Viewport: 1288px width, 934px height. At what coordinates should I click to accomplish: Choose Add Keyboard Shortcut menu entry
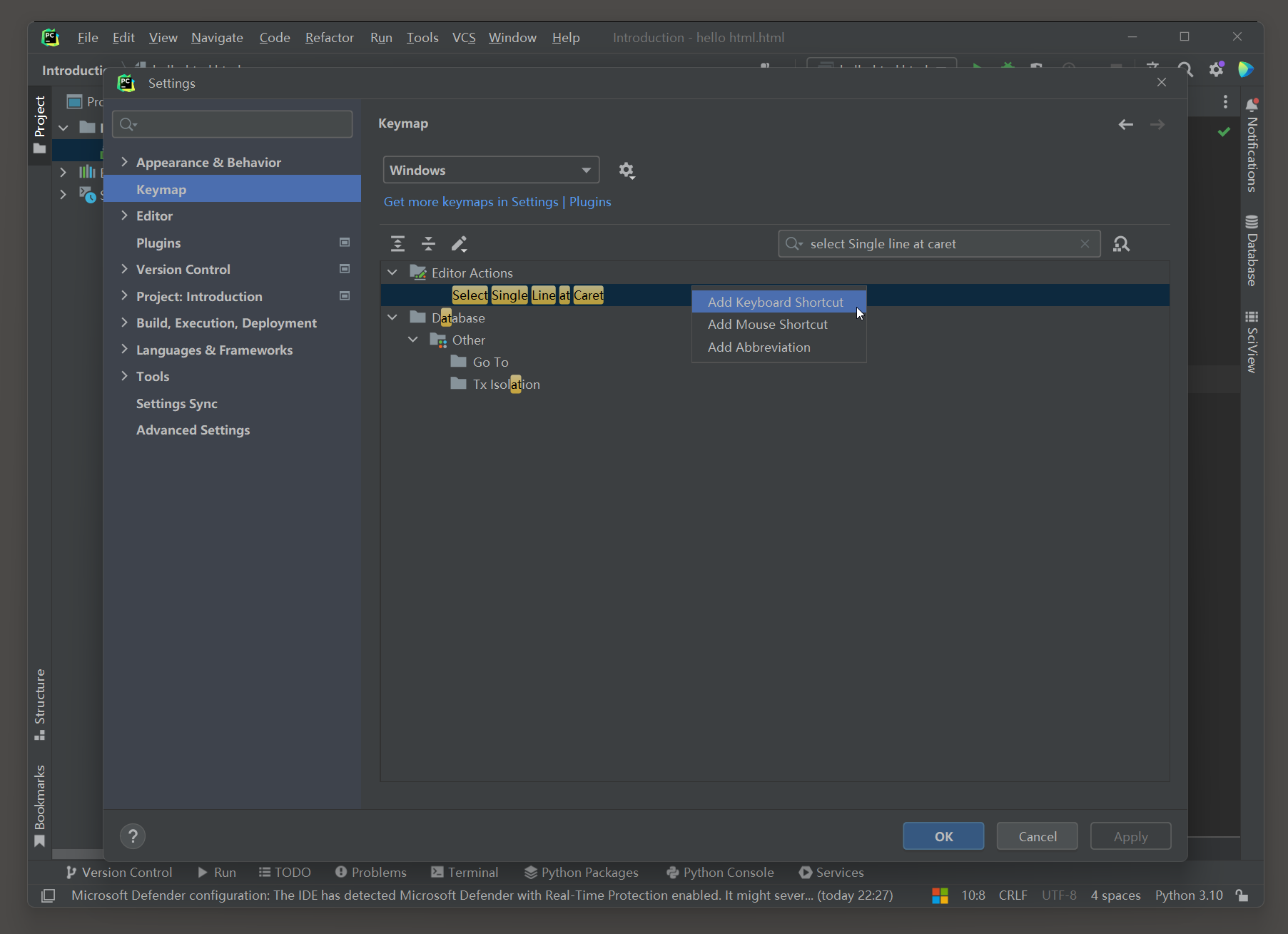click(779, 303)
